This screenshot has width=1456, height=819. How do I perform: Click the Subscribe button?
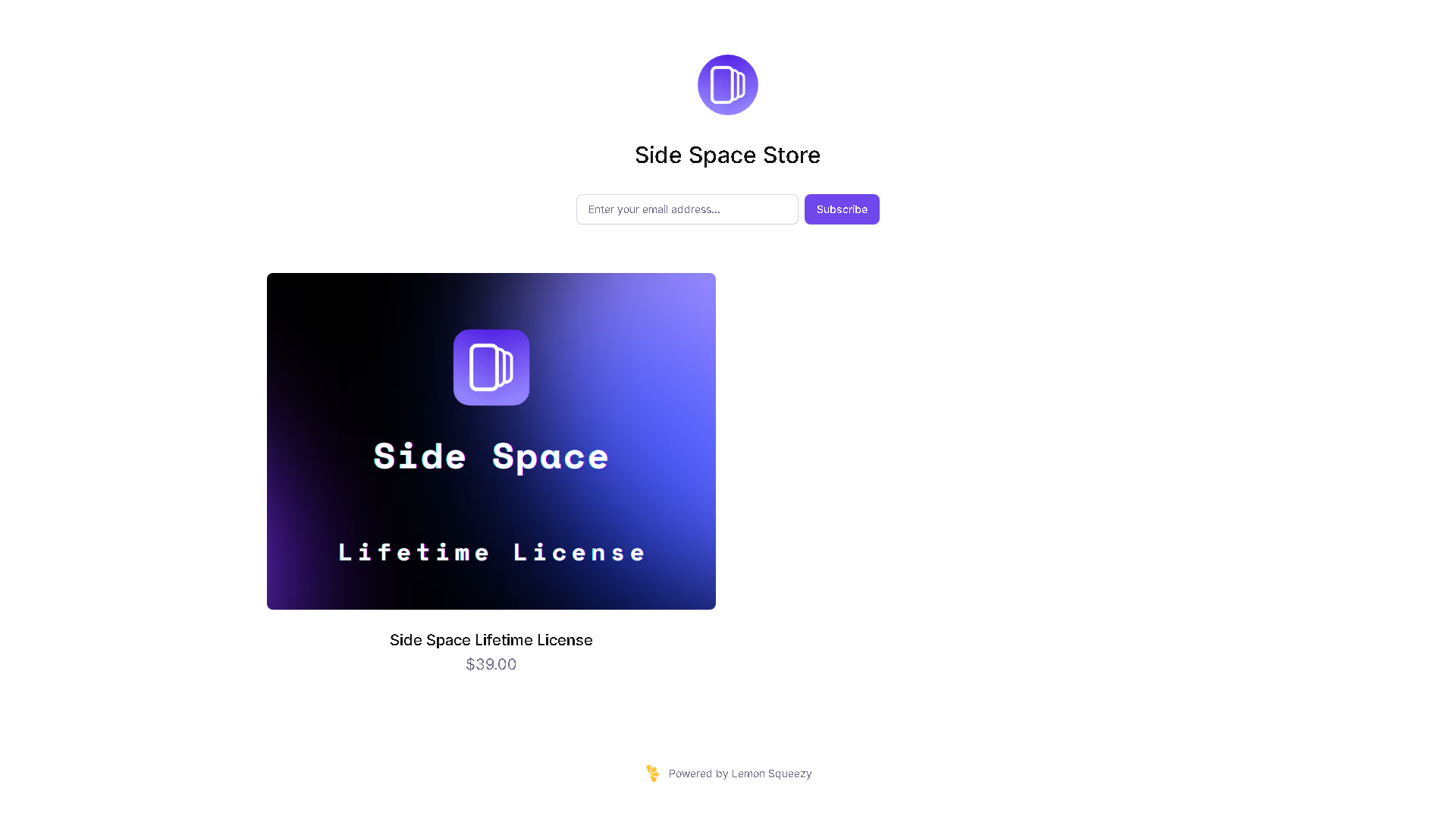coord(842,209)
